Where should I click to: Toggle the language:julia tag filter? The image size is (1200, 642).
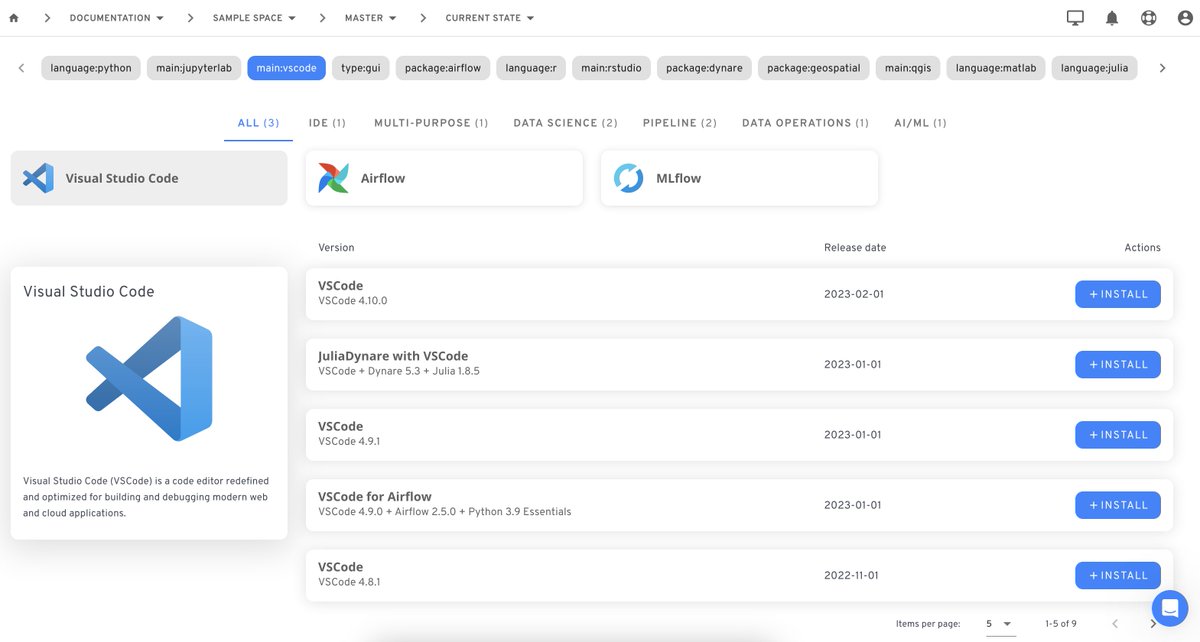pyautogui.click(x=1094, y=68)
